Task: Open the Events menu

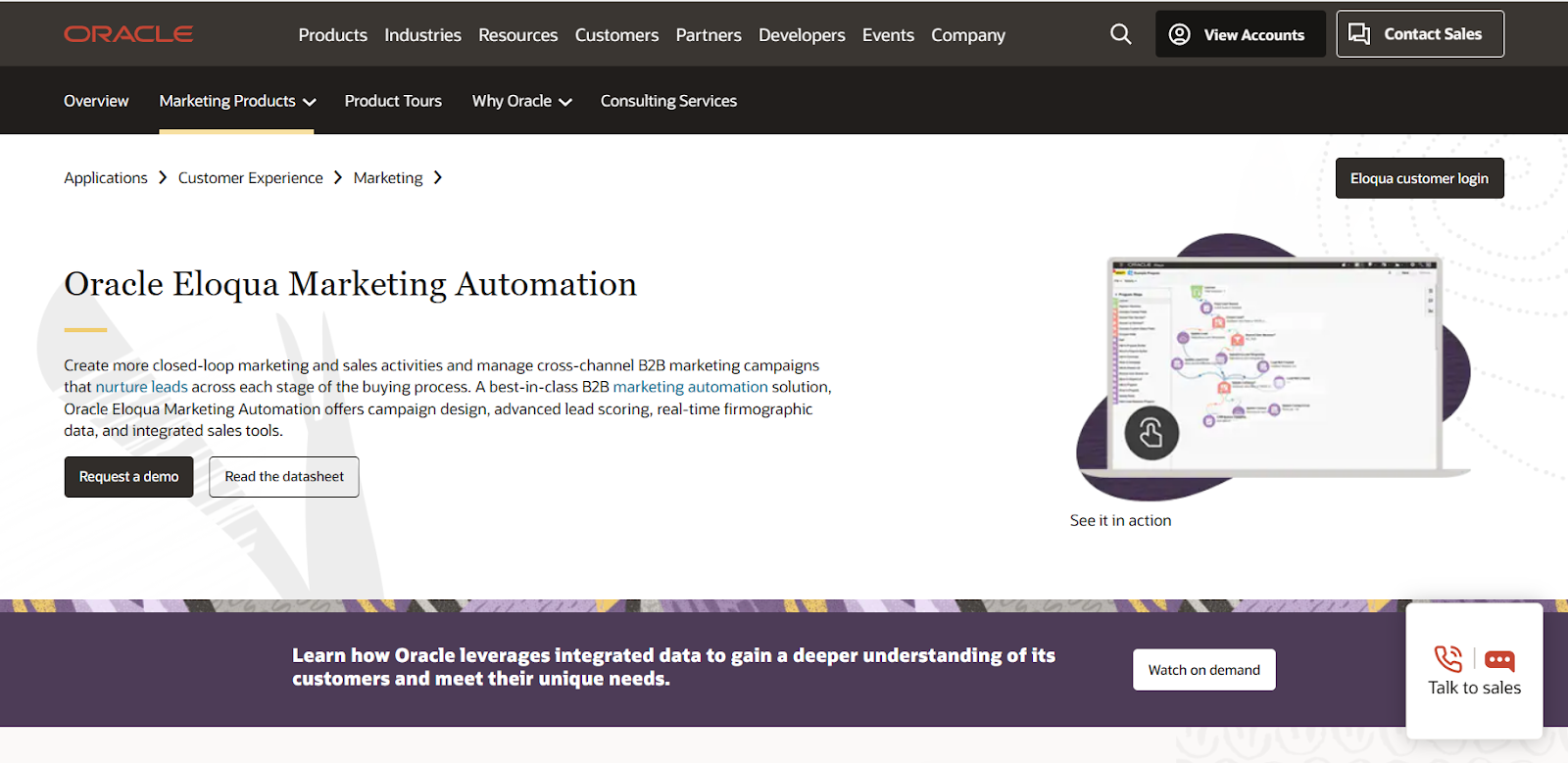Action: (x=888, y=35)
